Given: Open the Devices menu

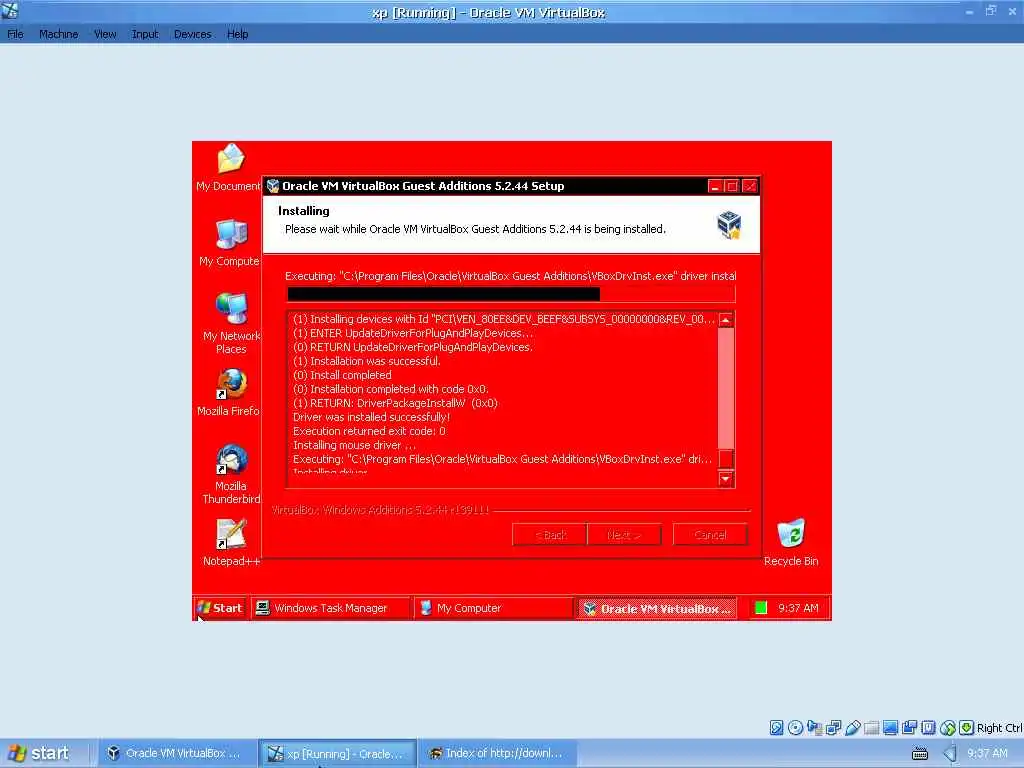Looking at the screenshot, I should [192, 34].
